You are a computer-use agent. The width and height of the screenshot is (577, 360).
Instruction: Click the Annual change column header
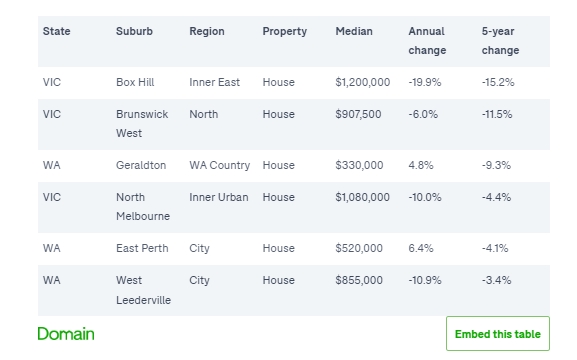tap(427, 40)
